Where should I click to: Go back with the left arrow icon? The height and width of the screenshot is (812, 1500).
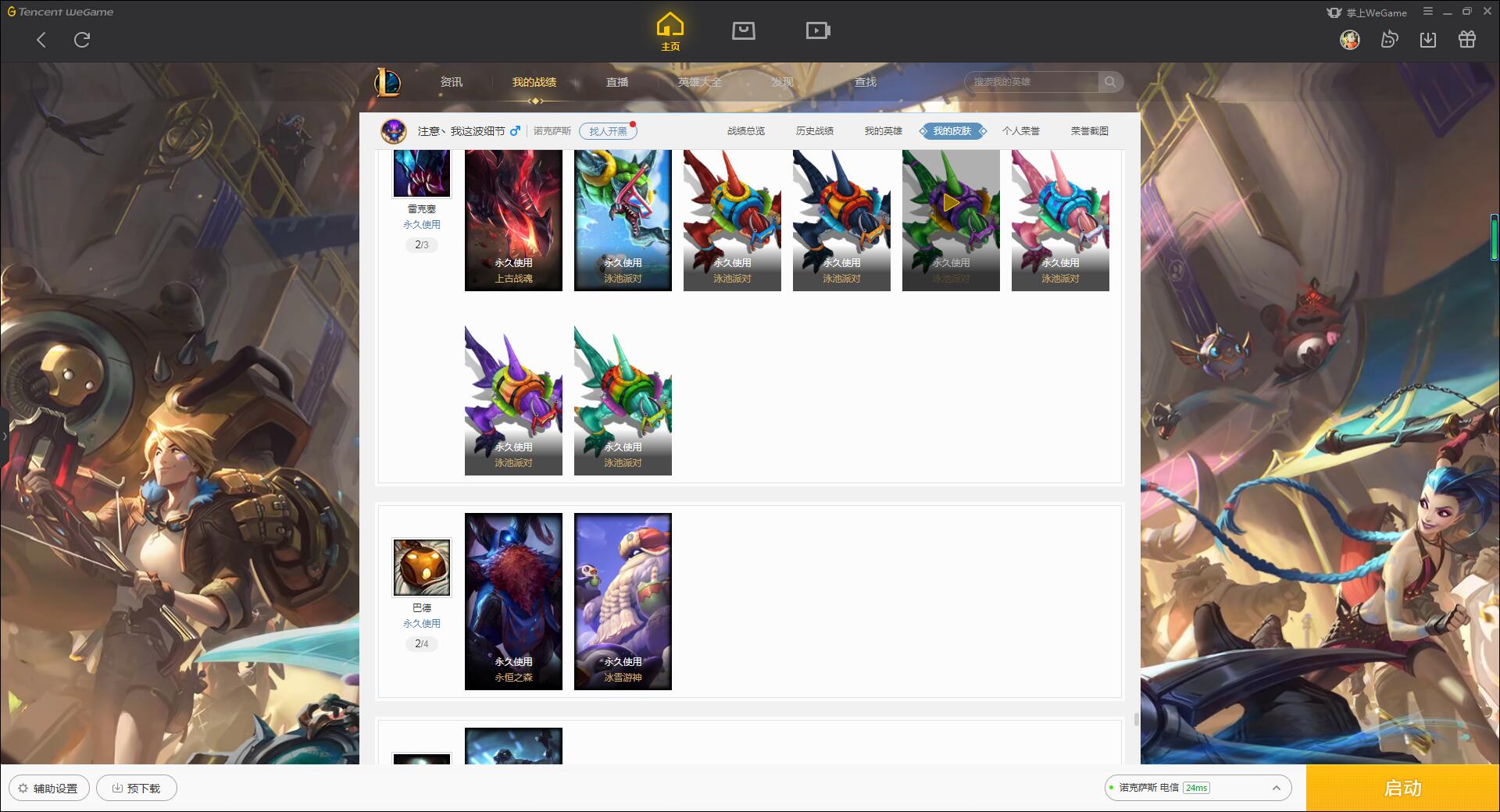(x=41, y=40)
